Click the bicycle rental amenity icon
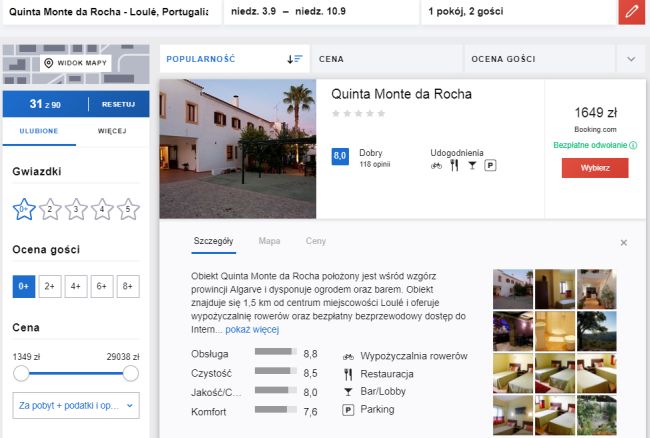 tap(436, 166)
